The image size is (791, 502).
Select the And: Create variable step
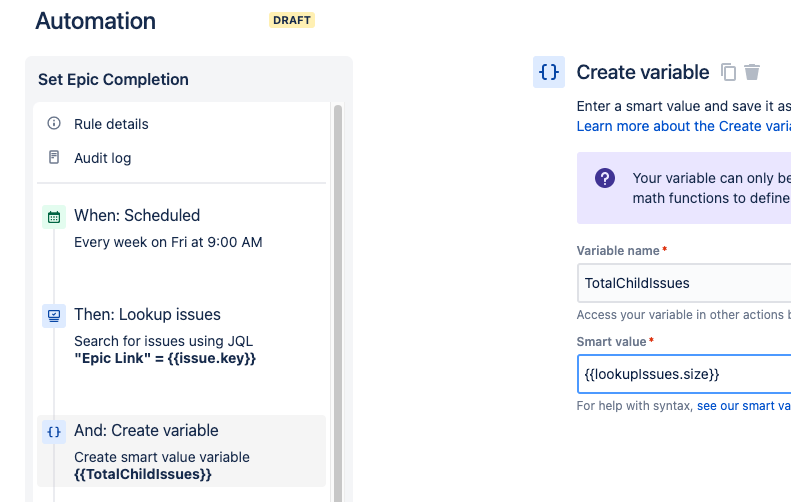146,431
